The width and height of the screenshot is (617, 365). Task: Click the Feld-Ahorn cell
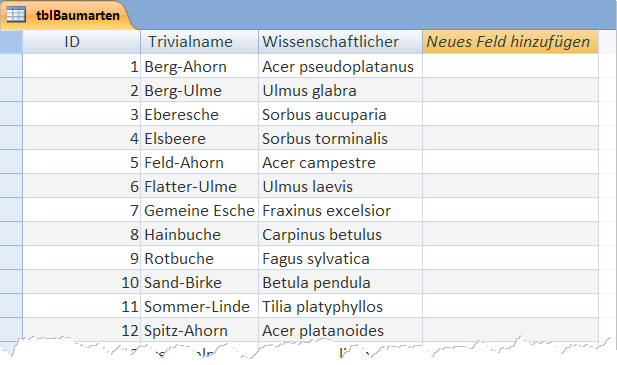(199, 162)
